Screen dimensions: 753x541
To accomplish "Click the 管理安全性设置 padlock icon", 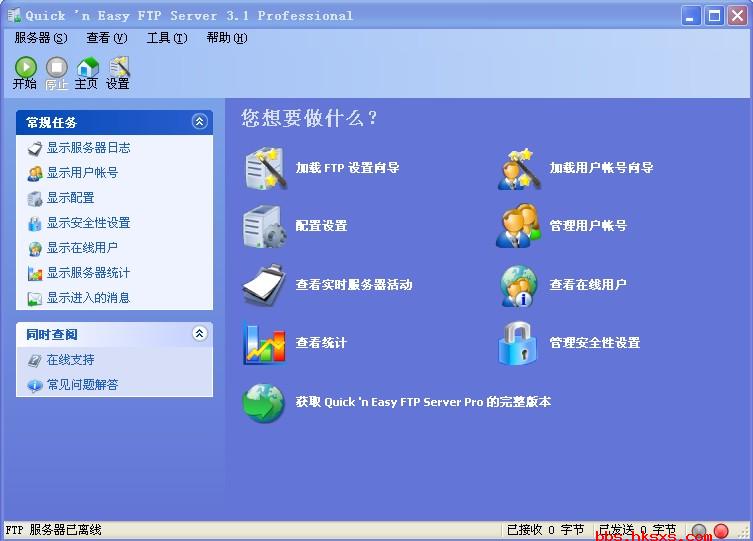I will [x=518, y=343].
